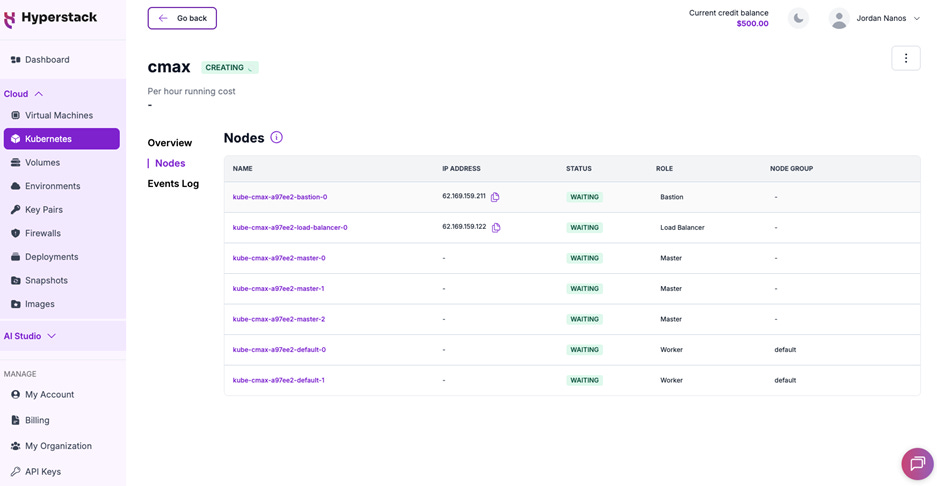Click the Virtual Machines sidebar icon

pyautogui.click(x=16, y=115)
